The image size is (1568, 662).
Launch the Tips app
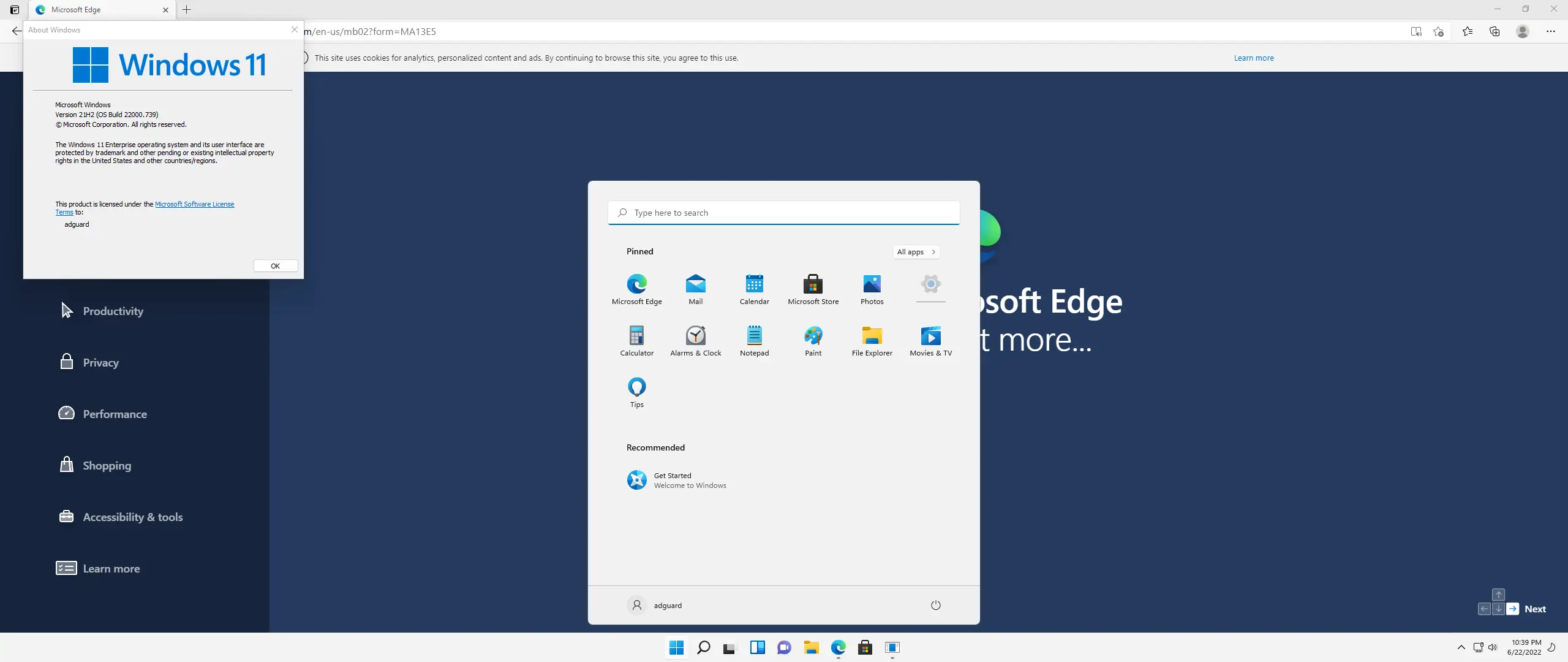pos(636,392)
